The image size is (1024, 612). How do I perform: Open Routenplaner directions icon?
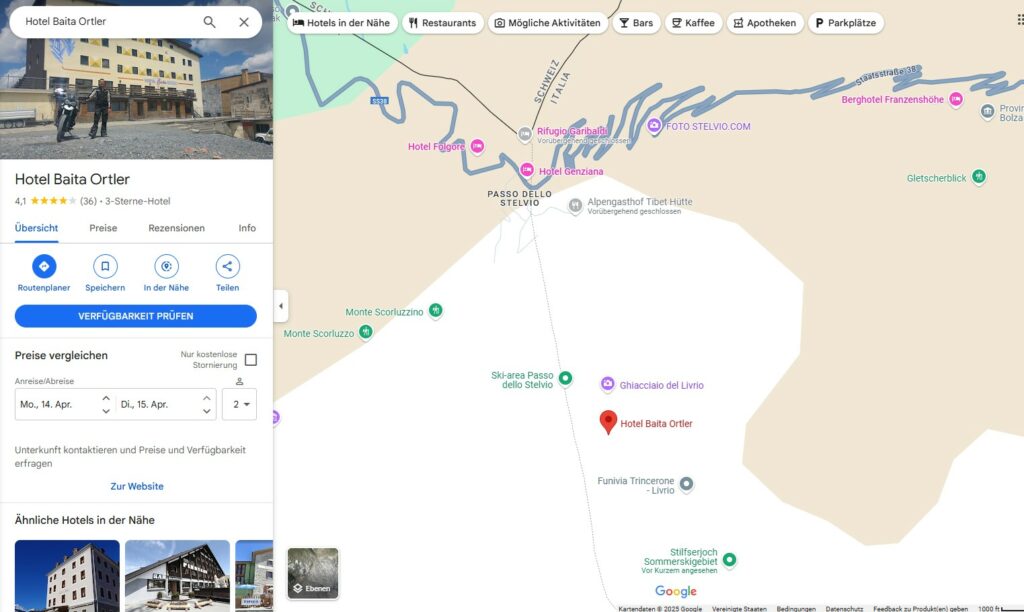click(x=44, y=266)
